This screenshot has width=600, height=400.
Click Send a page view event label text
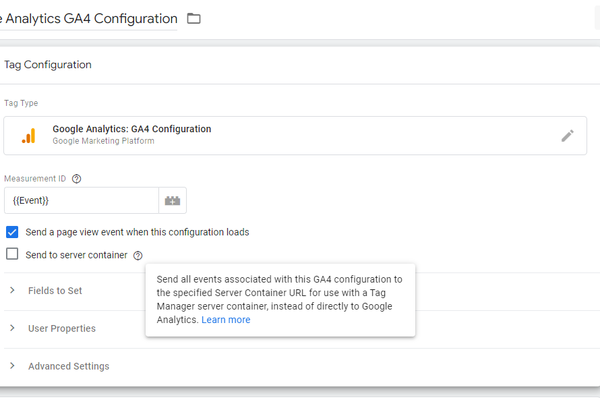[137, 232]
